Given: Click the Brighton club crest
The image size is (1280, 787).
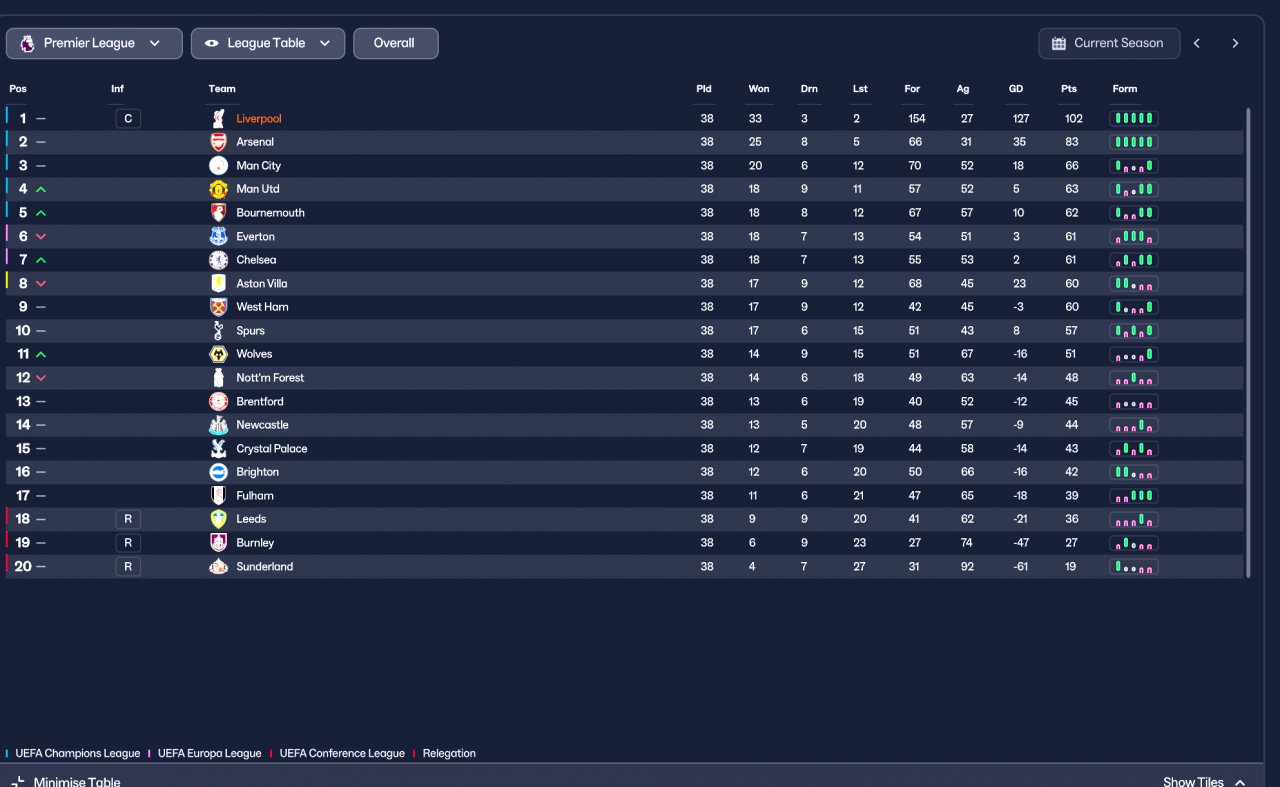Looking at the screenshot, I should click(x=218, y=472).
